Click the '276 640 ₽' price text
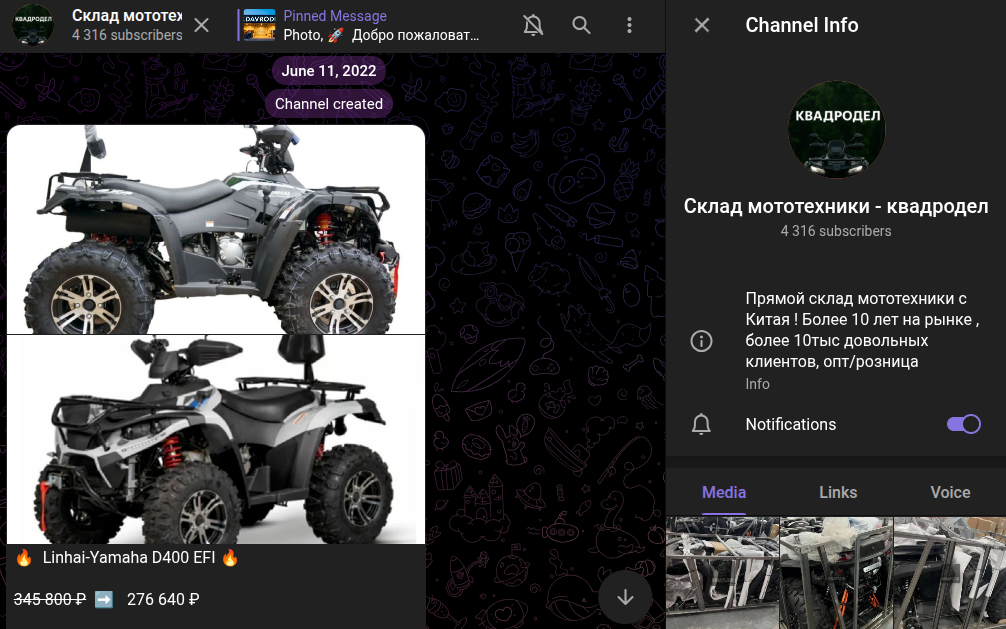The width and height of the screenshot is (1006, 629). (x=163, y=599)
